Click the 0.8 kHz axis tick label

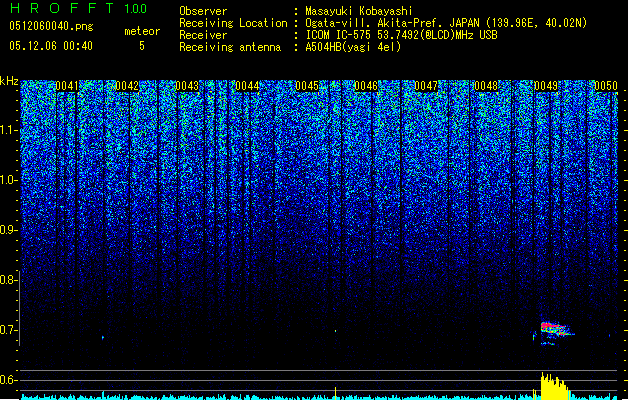pos(8,280)
